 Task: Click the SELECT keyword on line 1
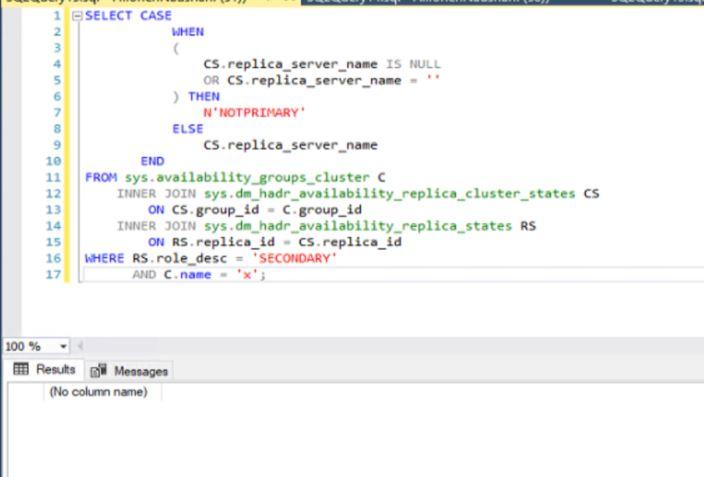[108, 16]
